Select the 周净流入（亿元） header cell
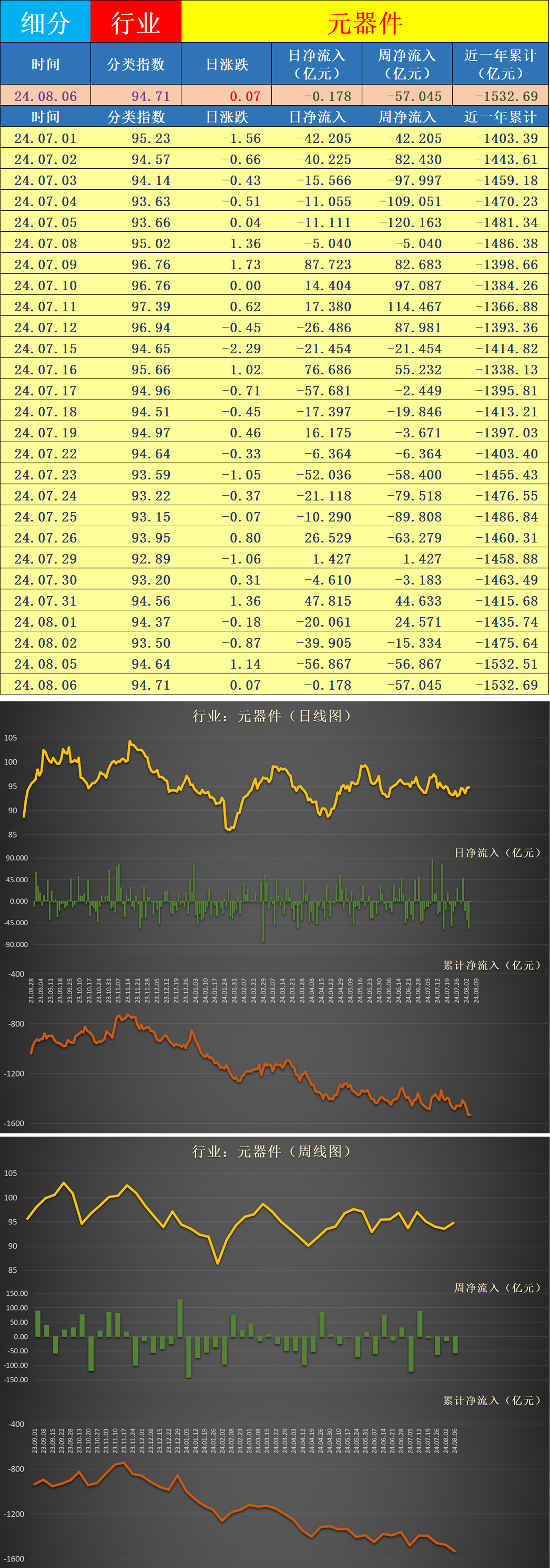The width and height of the screenshot is (550, 1568). click(x=407, y=64)
